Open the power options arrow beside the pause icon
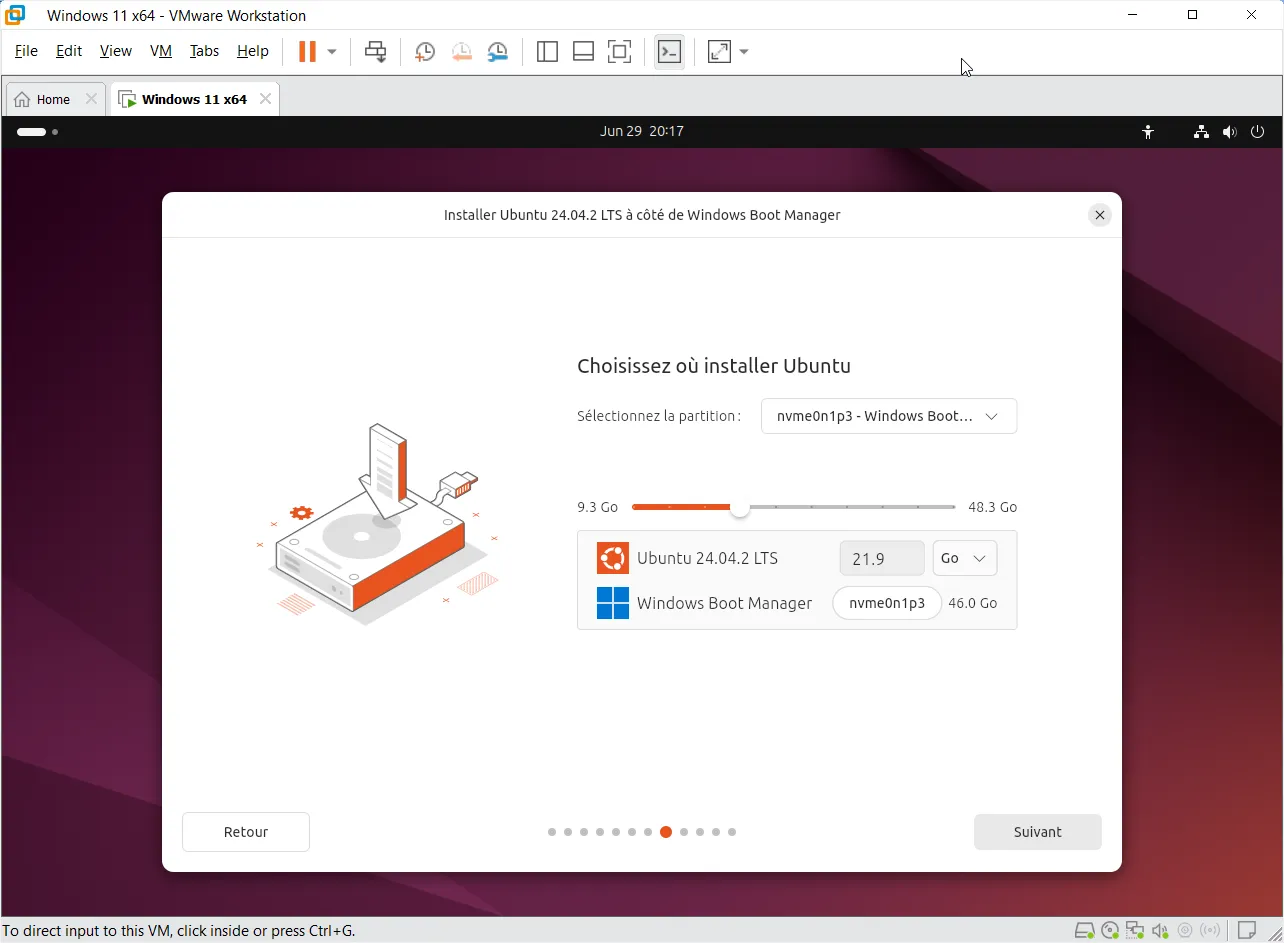 pyautogui.click(x=332, y=52)
